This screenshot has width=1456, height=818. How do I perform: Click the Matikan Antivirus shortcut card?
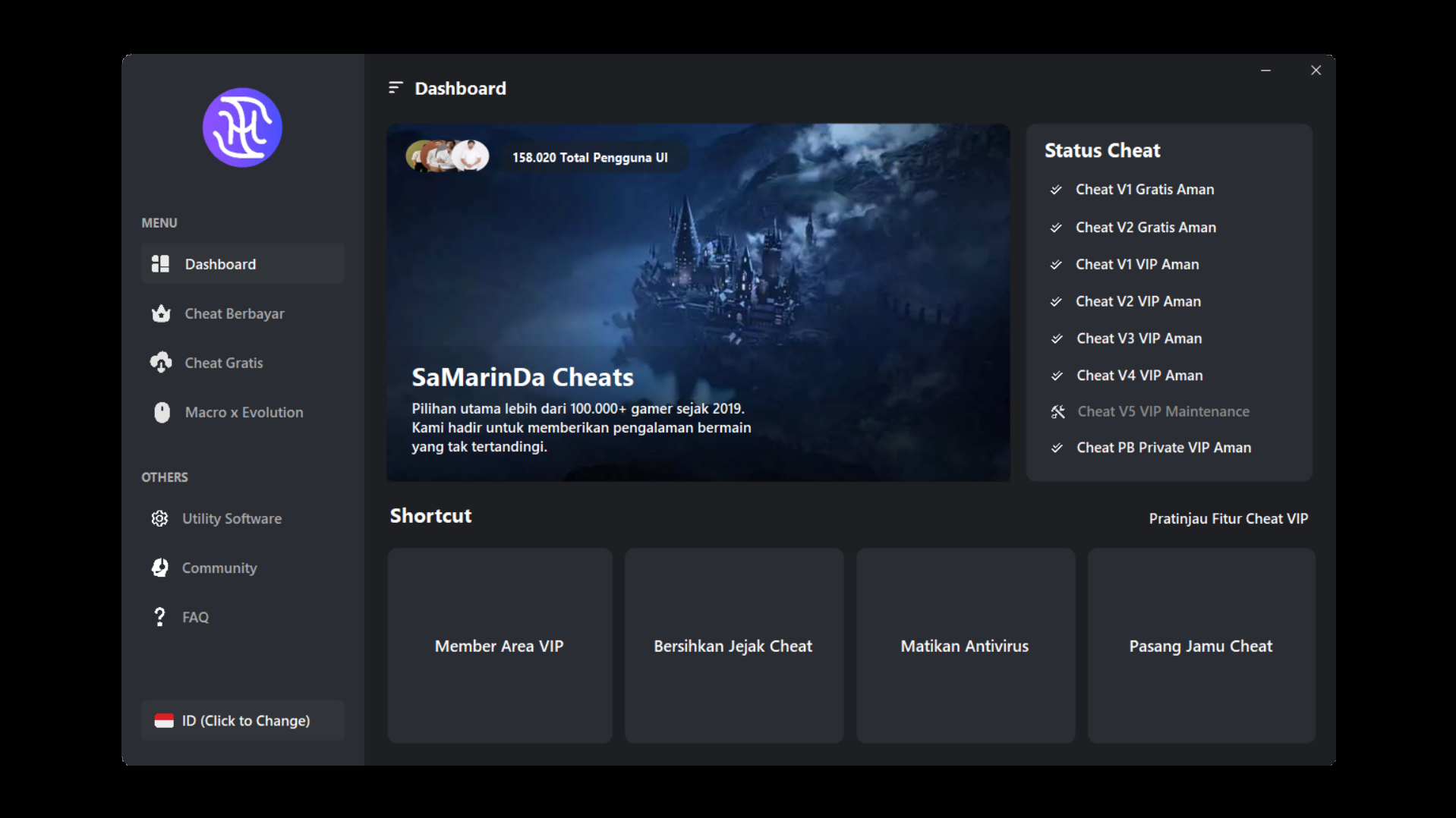coord(965,646)
